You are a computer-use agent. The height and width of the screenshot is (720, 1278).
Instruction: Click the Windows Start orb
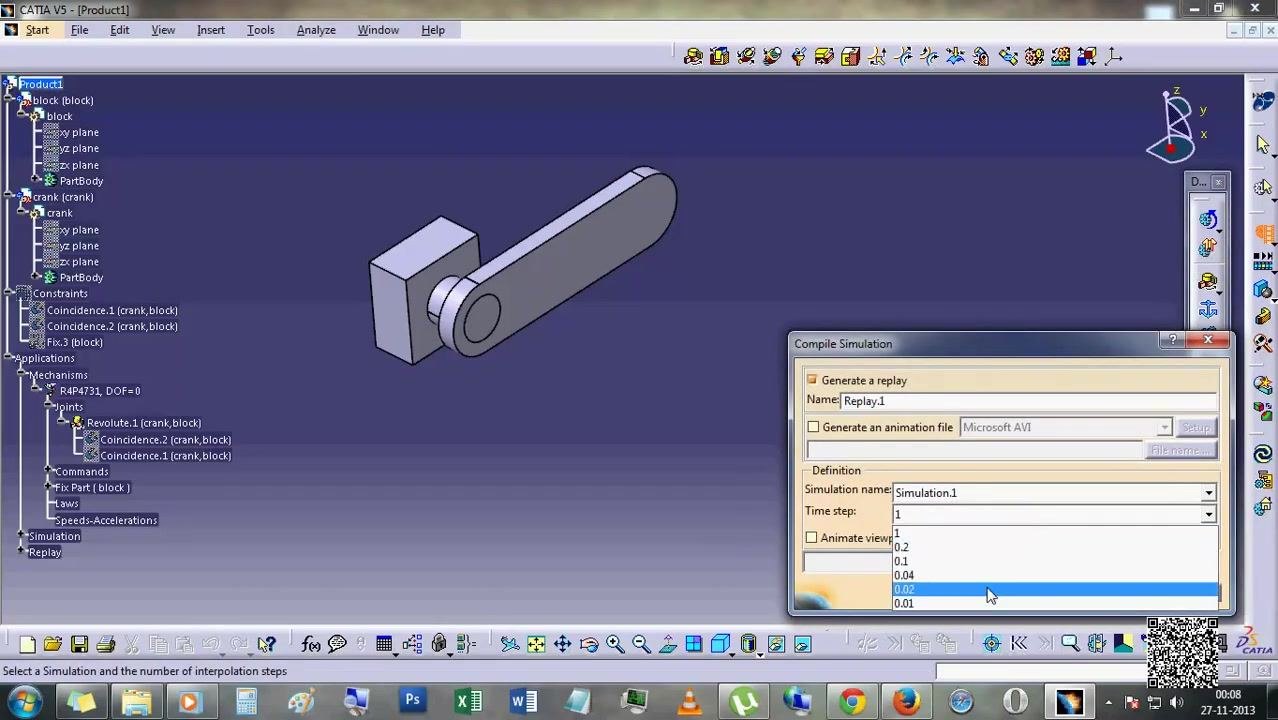tap(25, 701)
